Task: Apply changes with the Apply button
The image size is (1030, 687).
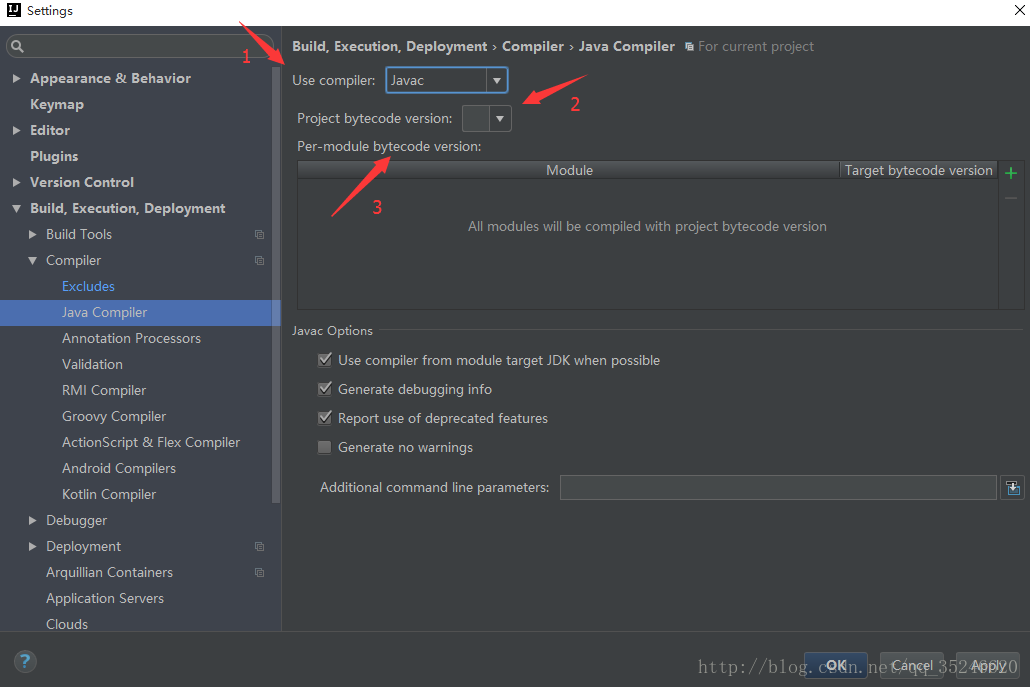Action: 986,664
